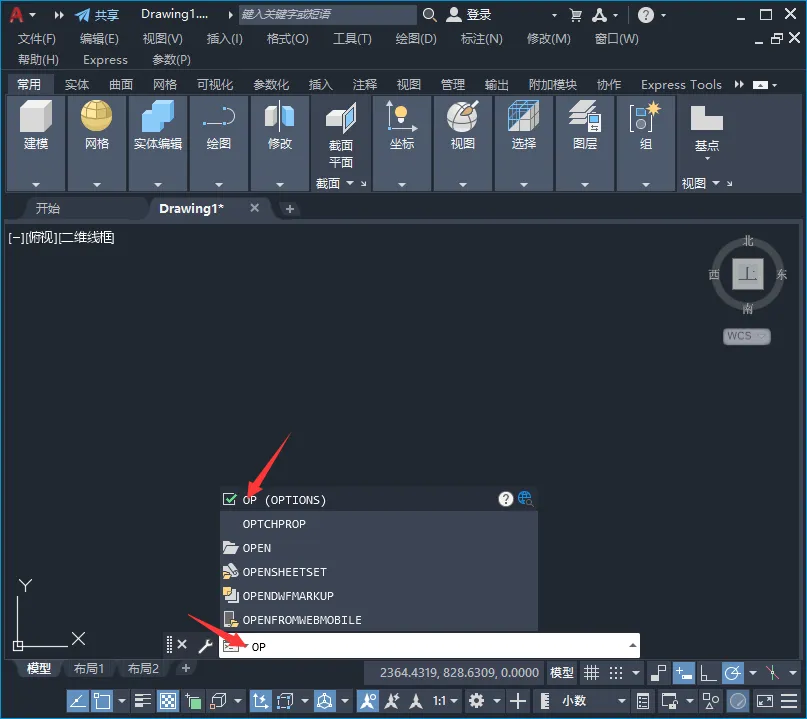Switch to the 可视化 ribbon tab
Screen dimensions: 807x719
[215, 84]
